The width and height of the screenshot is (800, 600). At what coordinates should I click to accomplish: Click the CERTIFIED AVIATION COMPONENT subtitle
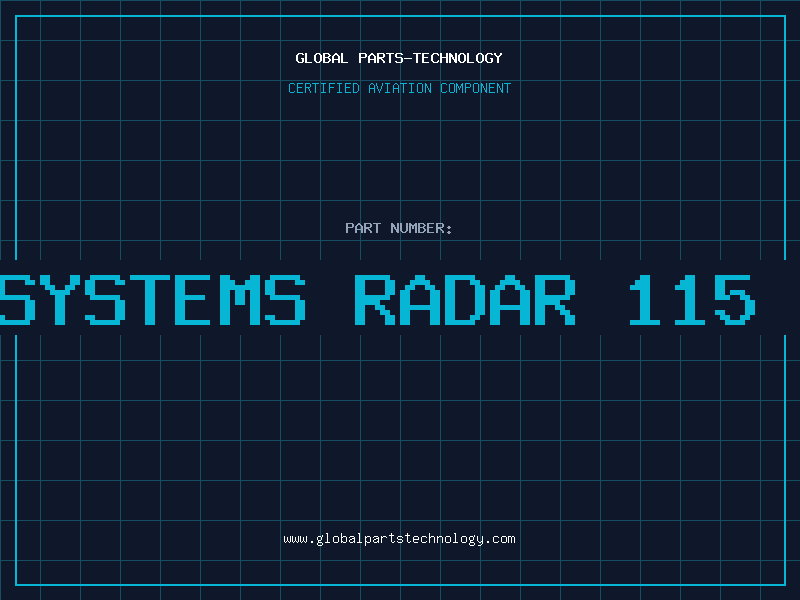tap(399, 88)
